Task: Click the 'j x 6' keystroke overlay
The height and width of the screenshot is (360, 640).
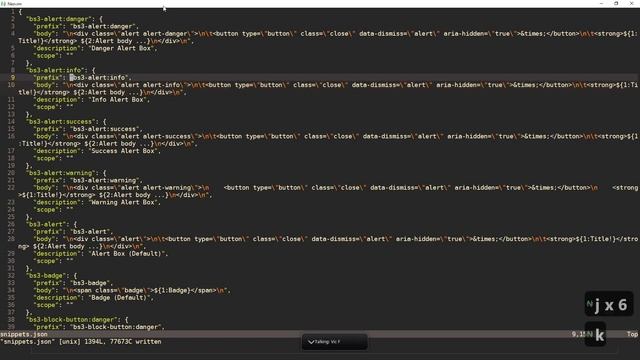Action: (609, 304)
